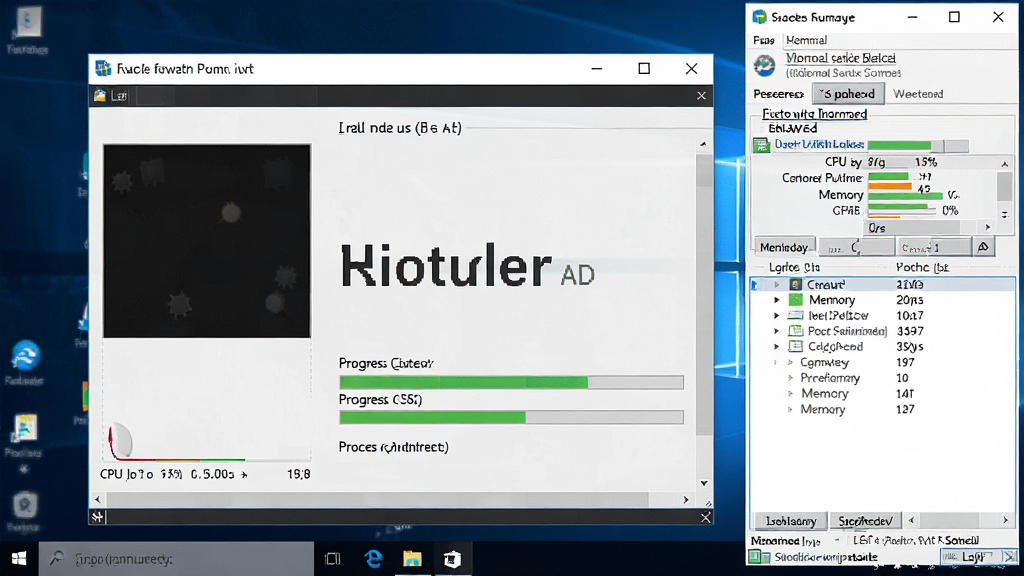The width and height of the screenshot is (1024, 576).
Task: Click the icon button right of 'Cmud 1'
Action: point(983,247)
